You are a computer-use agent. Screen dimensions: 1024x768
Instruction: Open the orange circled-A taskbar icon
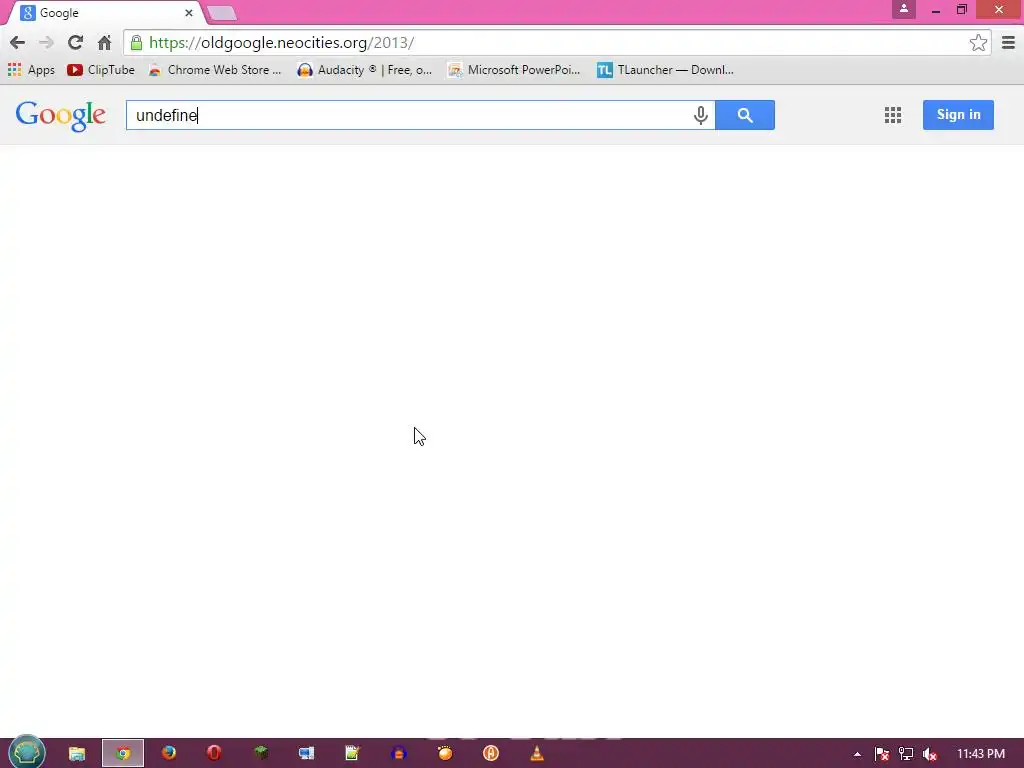pos(490,753)
